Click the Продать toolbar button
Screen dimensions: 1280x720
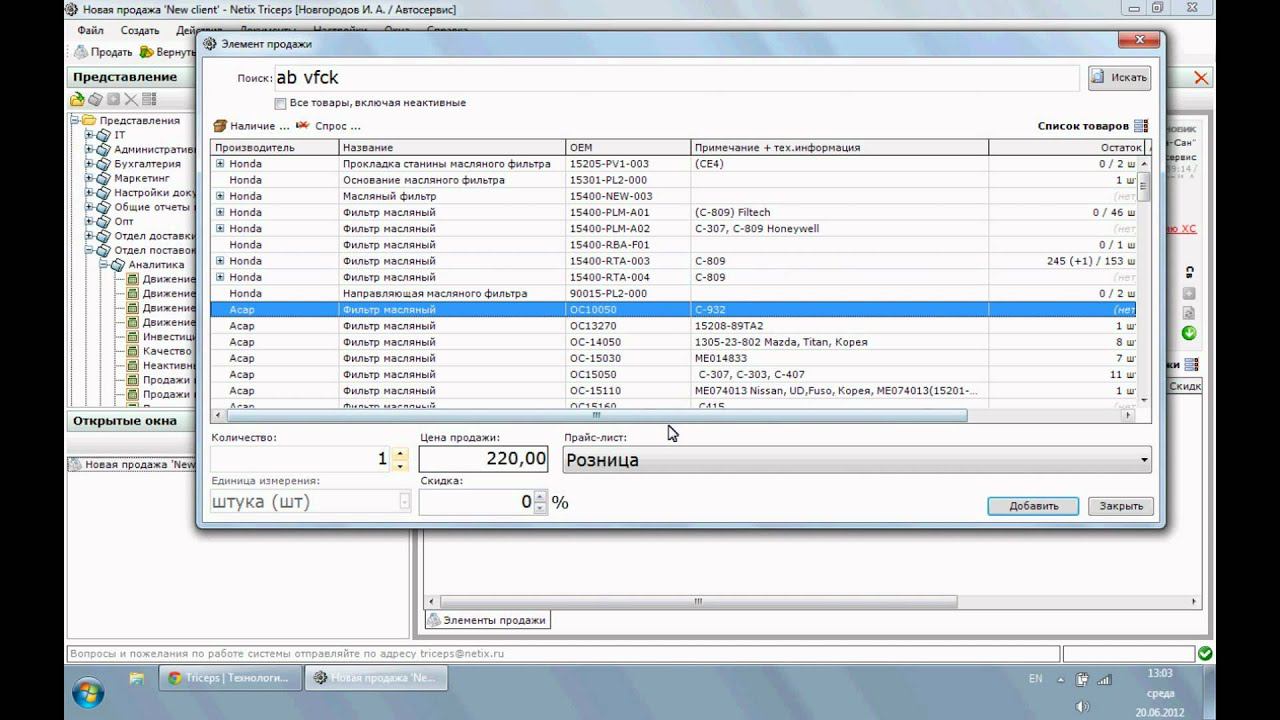click(x=103, y=52)
